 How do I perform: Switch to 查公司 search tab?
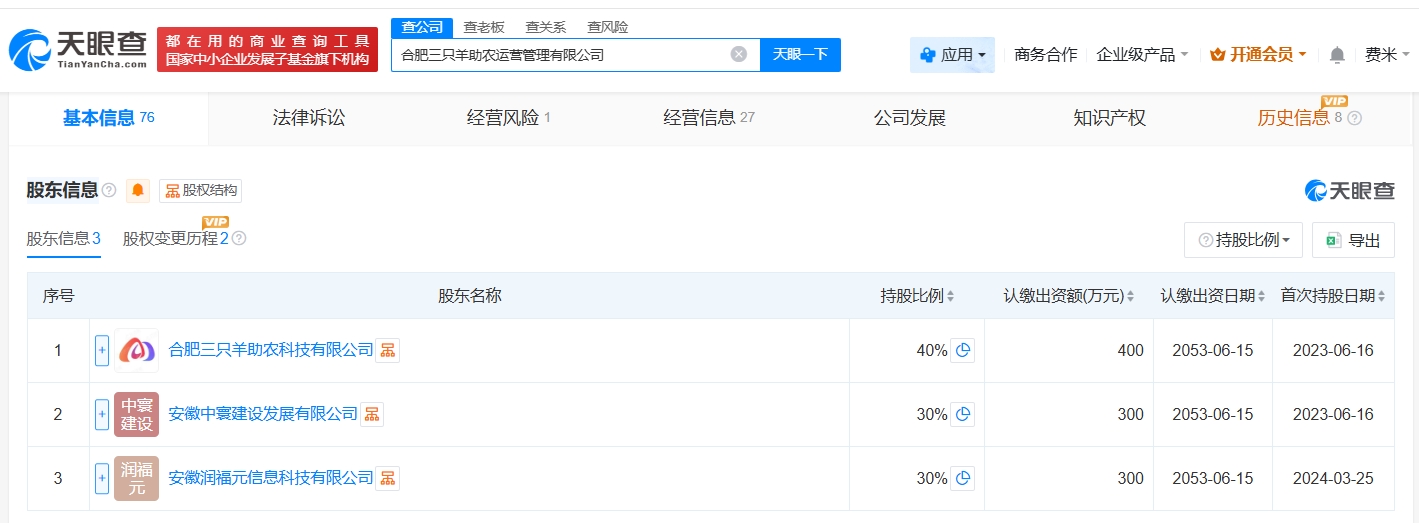(422, 27)
